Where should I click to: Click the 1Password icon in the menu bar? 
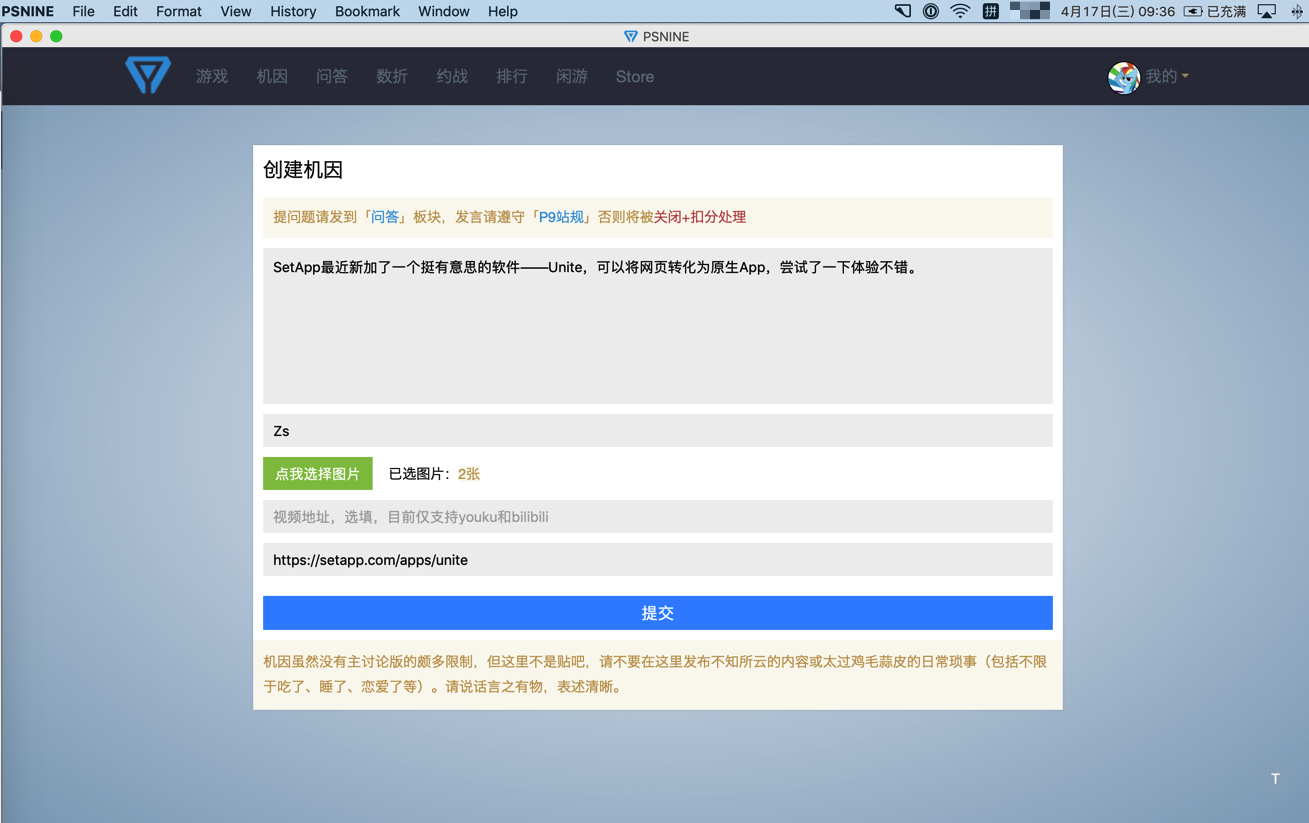[x=931, y=11]
